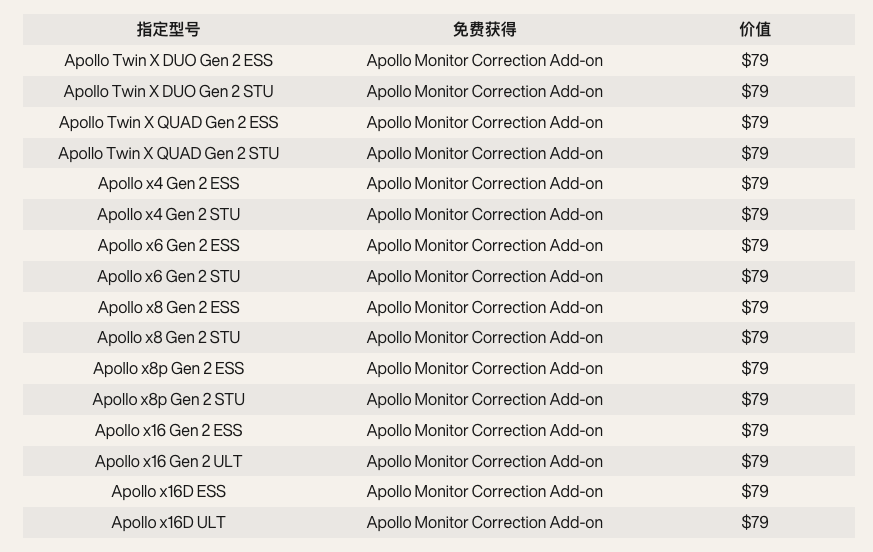Click the $79 price in the Apollo x16D ULT row

coord(755,522)
